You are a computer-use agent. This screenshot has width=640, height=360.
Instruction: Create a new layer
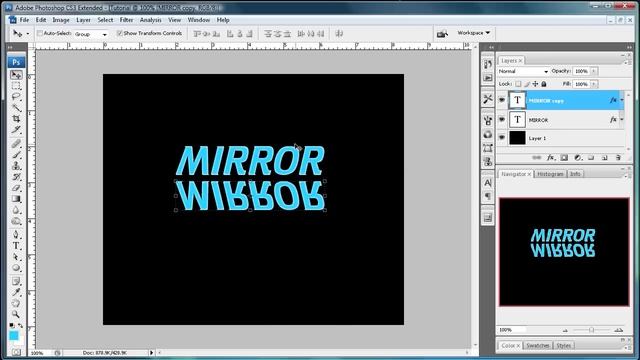[x=604, y=158]
